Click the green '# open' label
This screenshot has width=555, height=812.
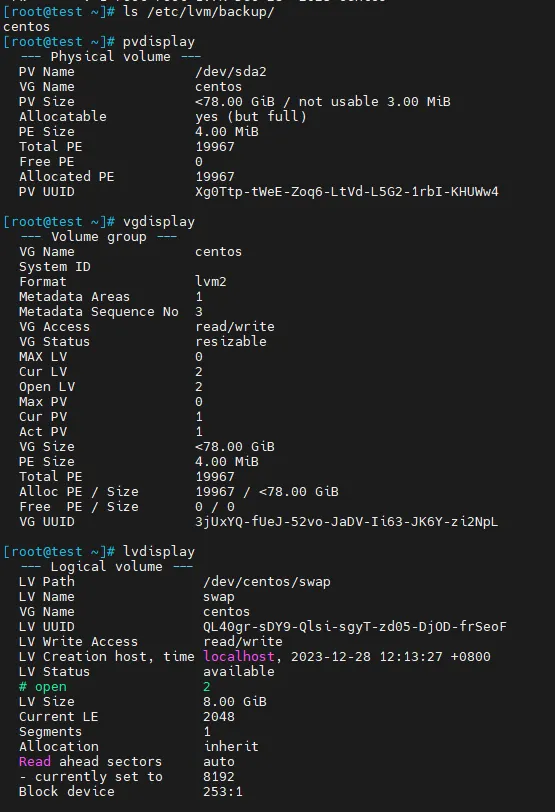tap(43, 687)
